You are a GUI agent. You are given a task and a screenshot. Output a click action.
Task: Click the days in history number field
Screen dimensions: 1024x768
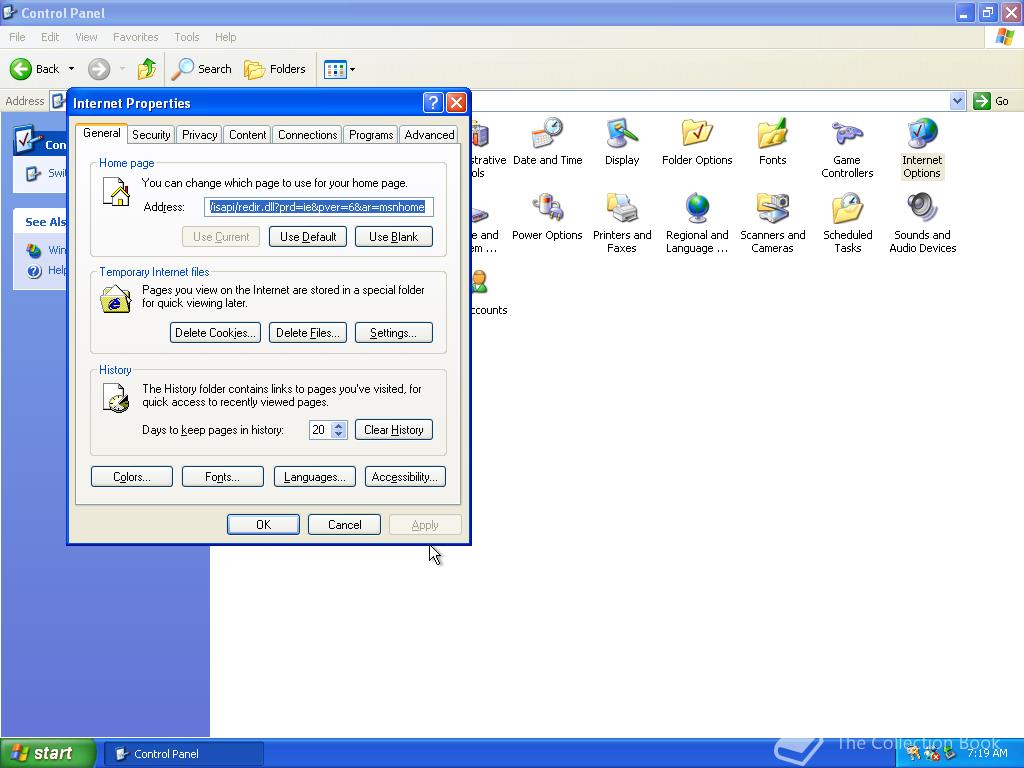pyautogui.click(x=320, y=430)
